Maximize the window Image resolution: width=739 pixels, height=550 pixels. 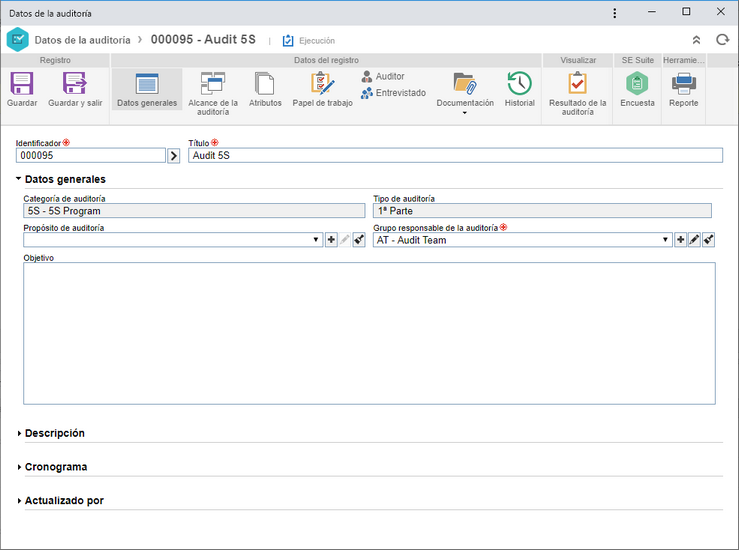click(x=686, y=12)
